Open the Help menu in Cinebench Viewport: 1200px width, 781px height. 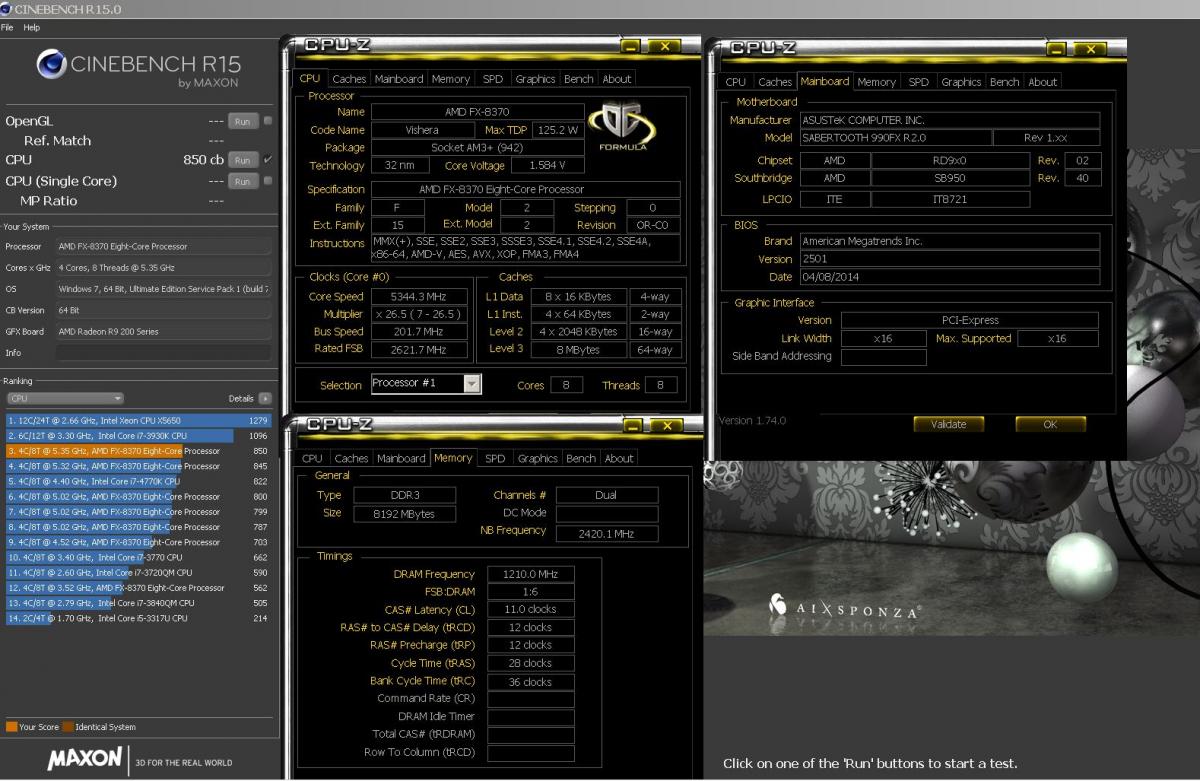click(x=32, y=27)
